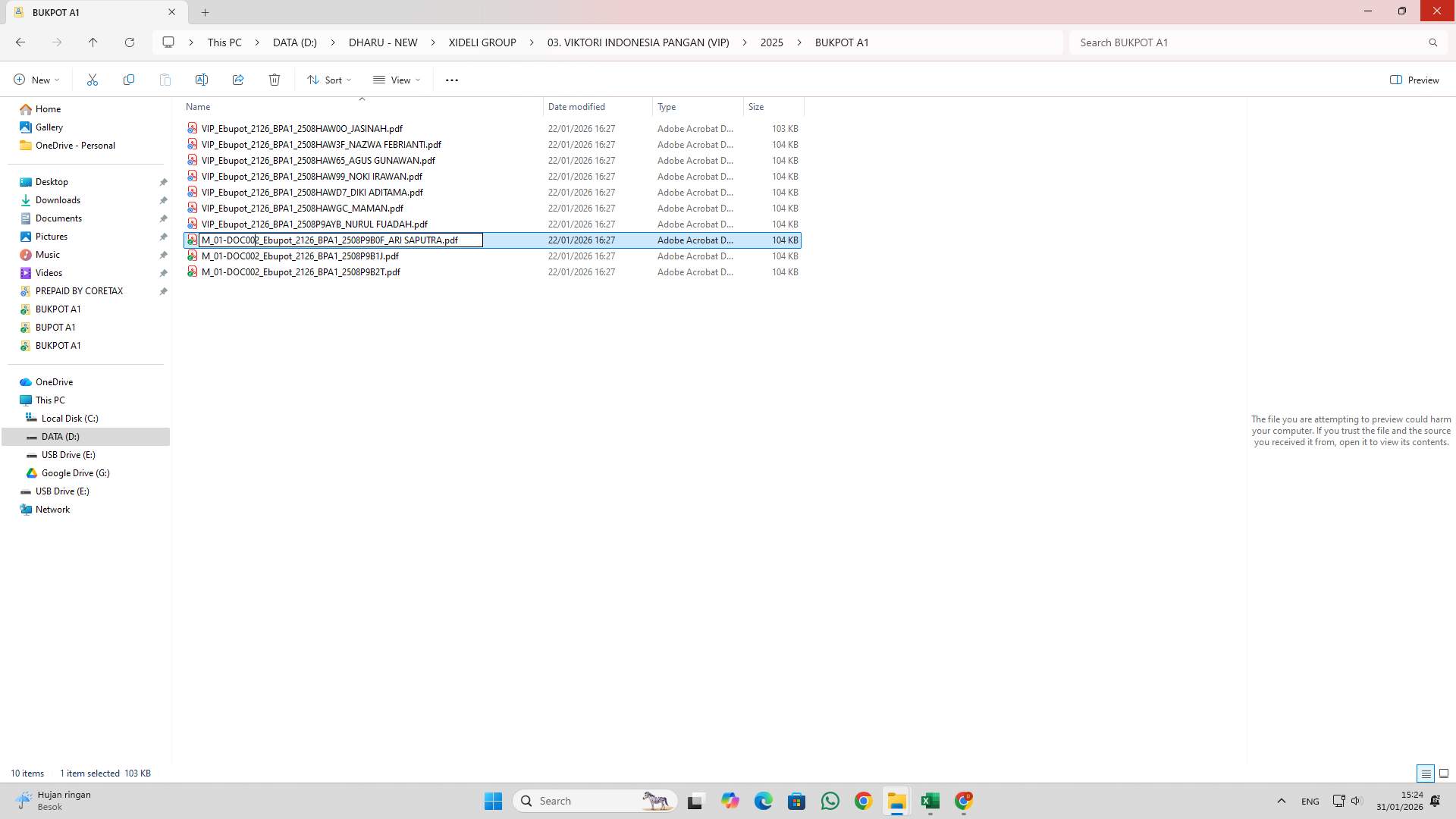Click the Copy icon in the toolbar
This screenshot has height=819, width=1456.
129,80
